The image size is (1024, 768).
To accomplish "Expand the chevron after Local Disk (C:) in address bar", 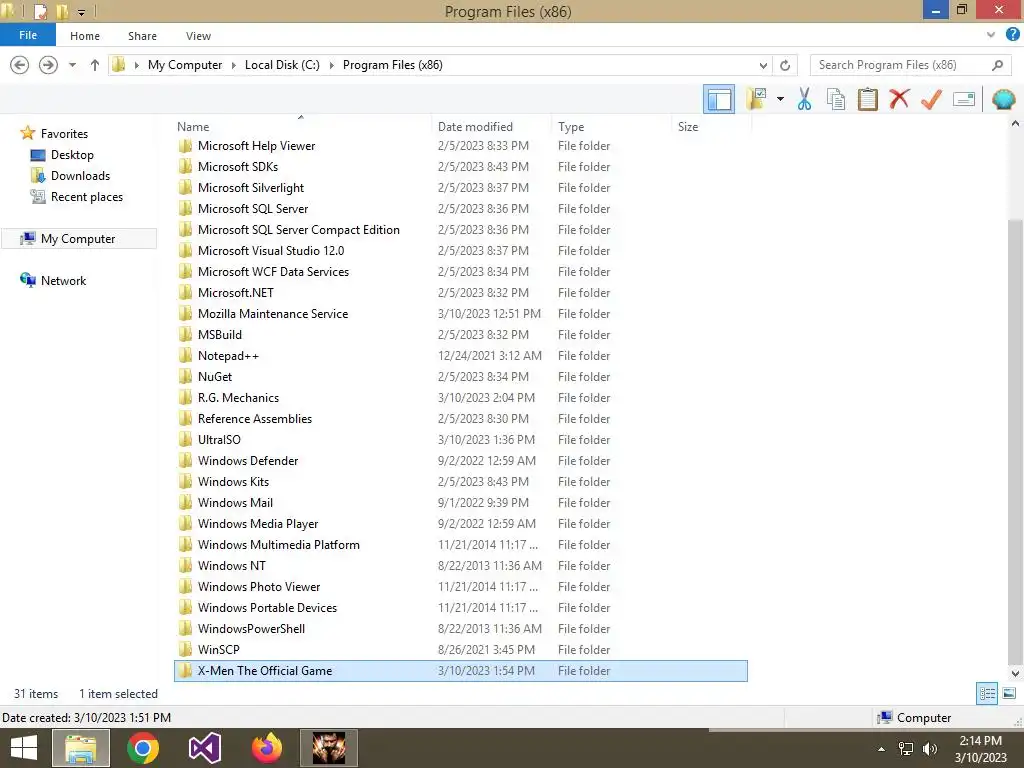I will point(332,65).
